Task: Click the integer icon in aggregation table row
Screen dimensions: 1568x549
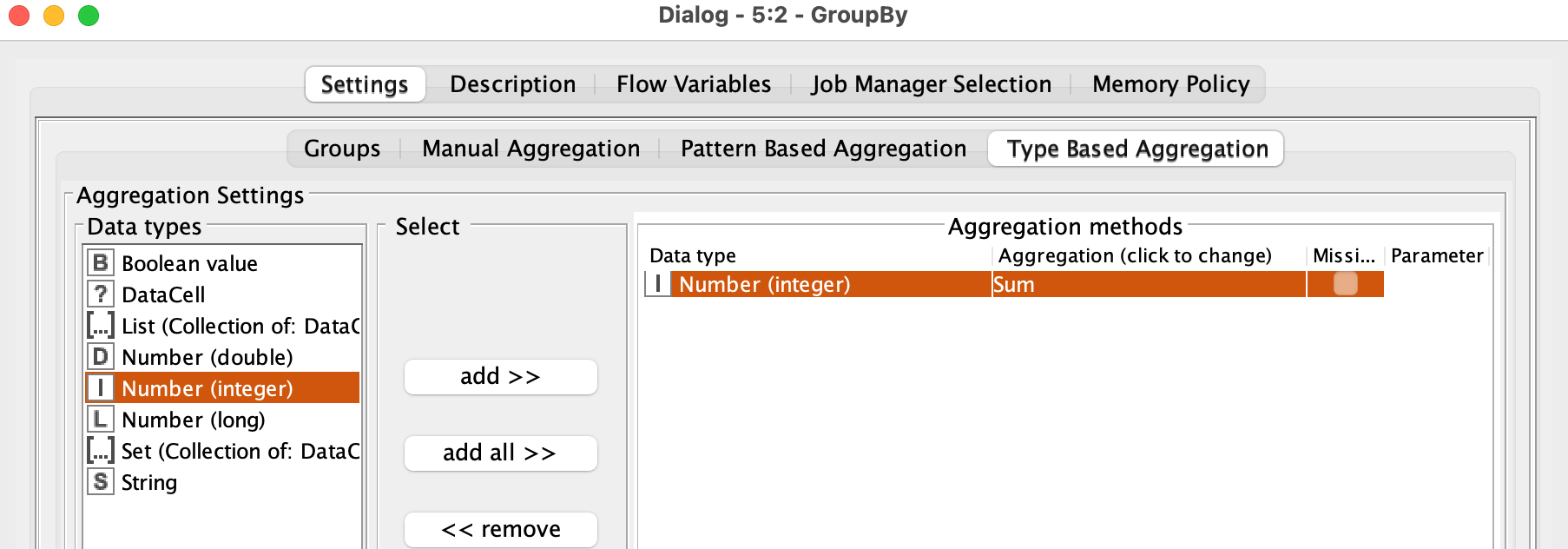Action: [x=658, y=284]
